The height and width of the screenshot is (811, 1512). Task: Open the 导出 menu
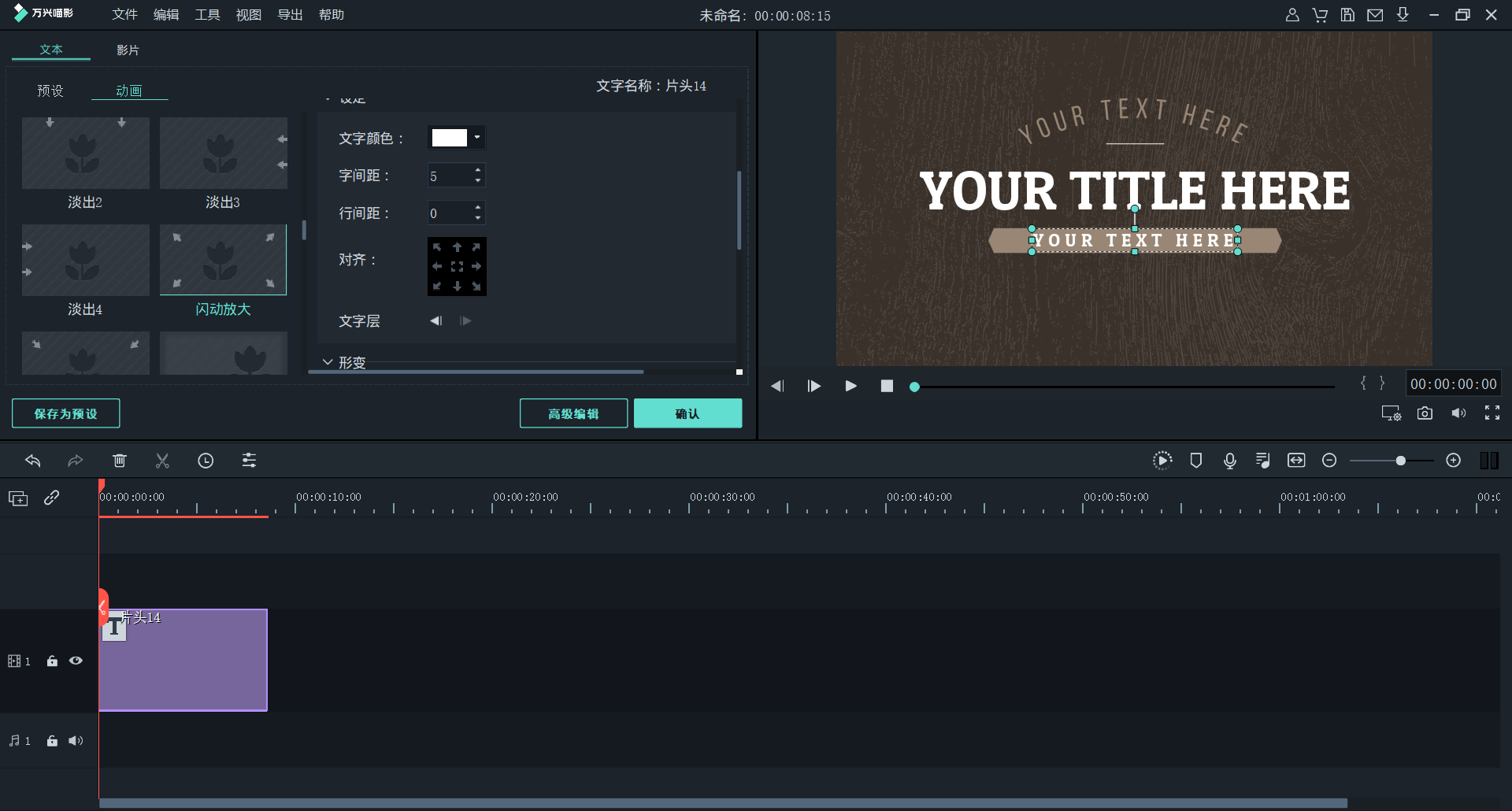pyautogui.click(x=290, y=15)
